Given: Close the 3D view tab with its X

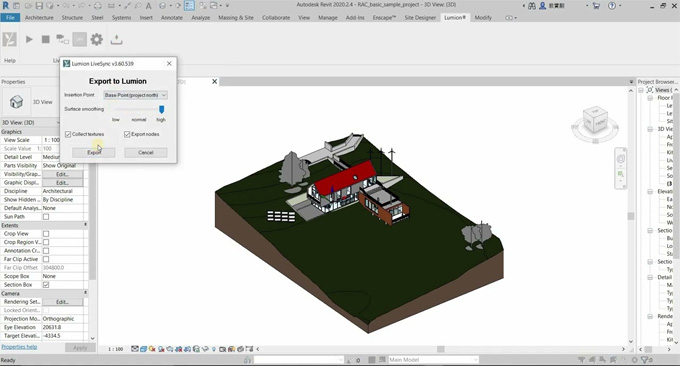Looking at the screenshot, I should click(x=214, y=82).
